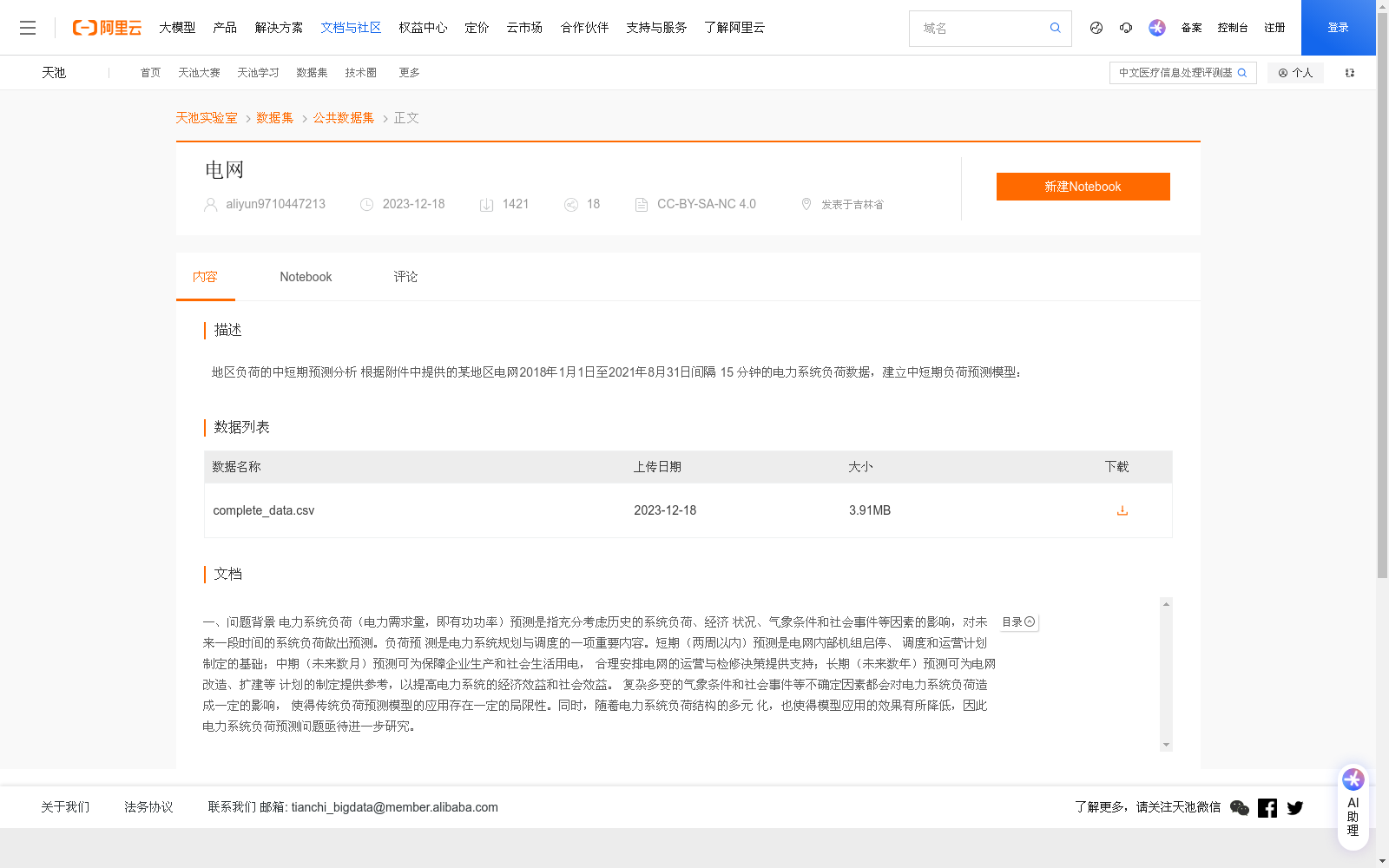The height and width of the screenshot is (868, 1389).
Task: Click the globe language icon in top bar
Action: (1096, 28)
